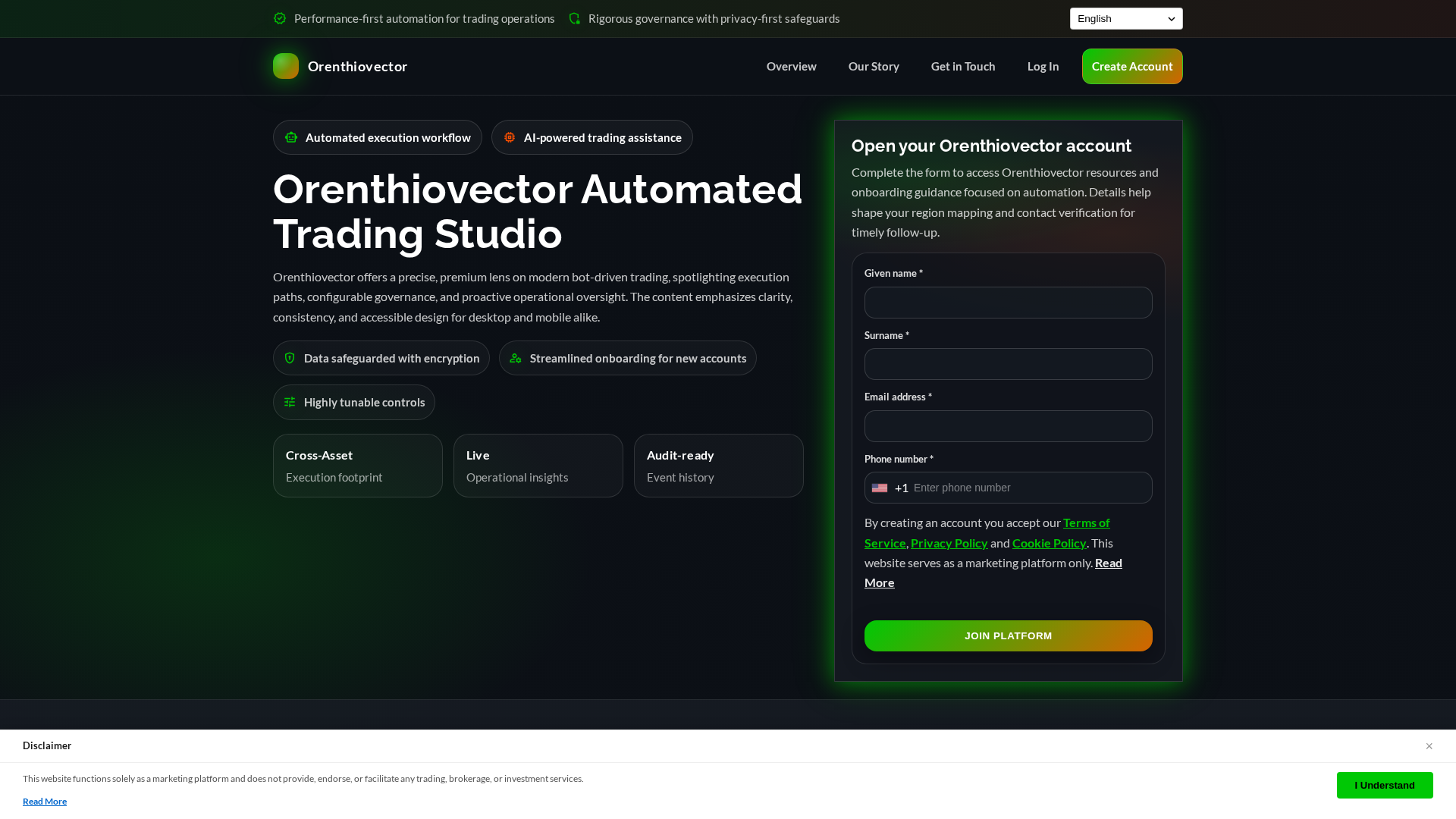
Task: Click the US flag country selector
Action: click(x=880, y=488)
